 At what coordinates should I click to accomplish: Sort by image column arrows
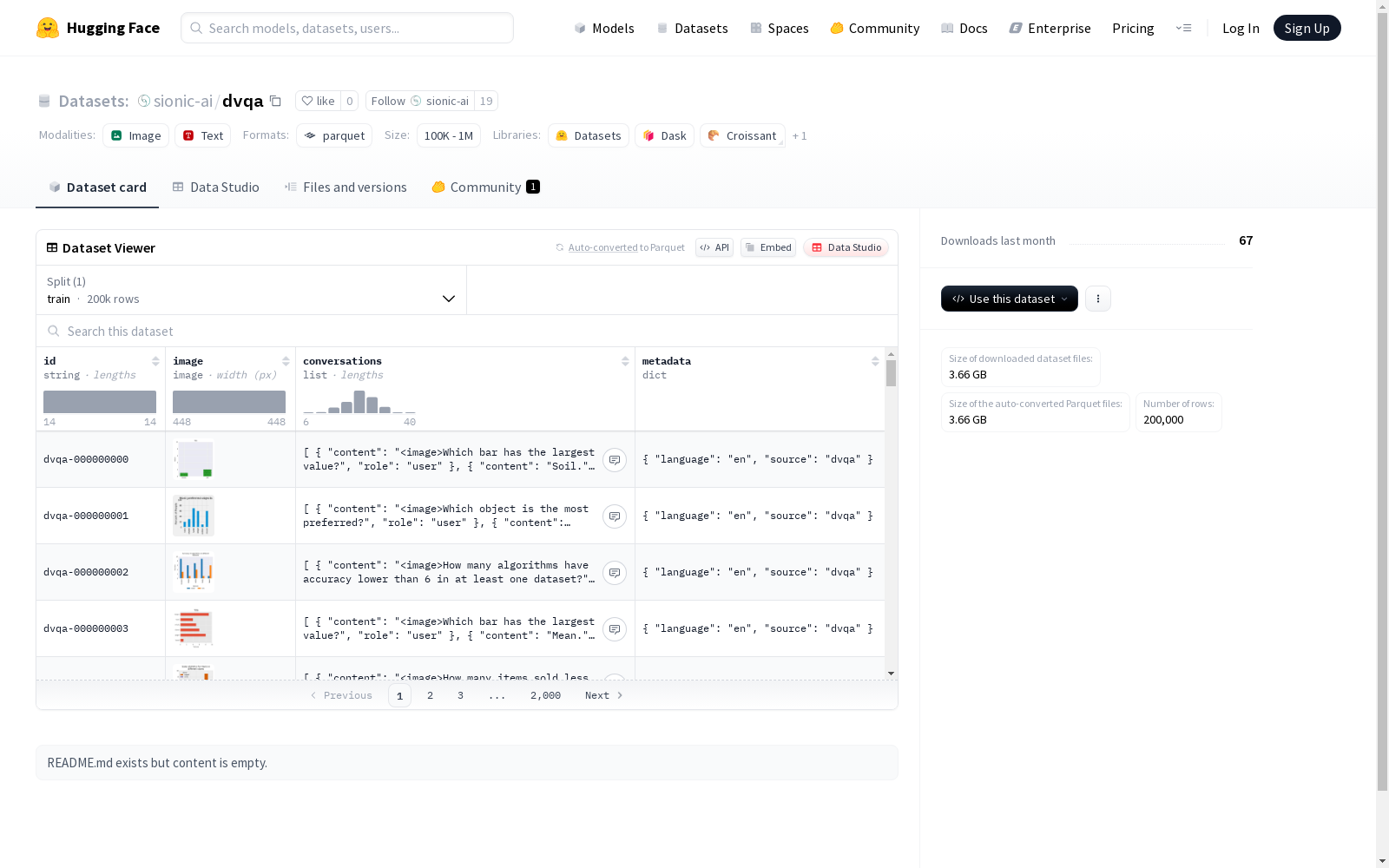pyautogui.click(x=286, y=361)
